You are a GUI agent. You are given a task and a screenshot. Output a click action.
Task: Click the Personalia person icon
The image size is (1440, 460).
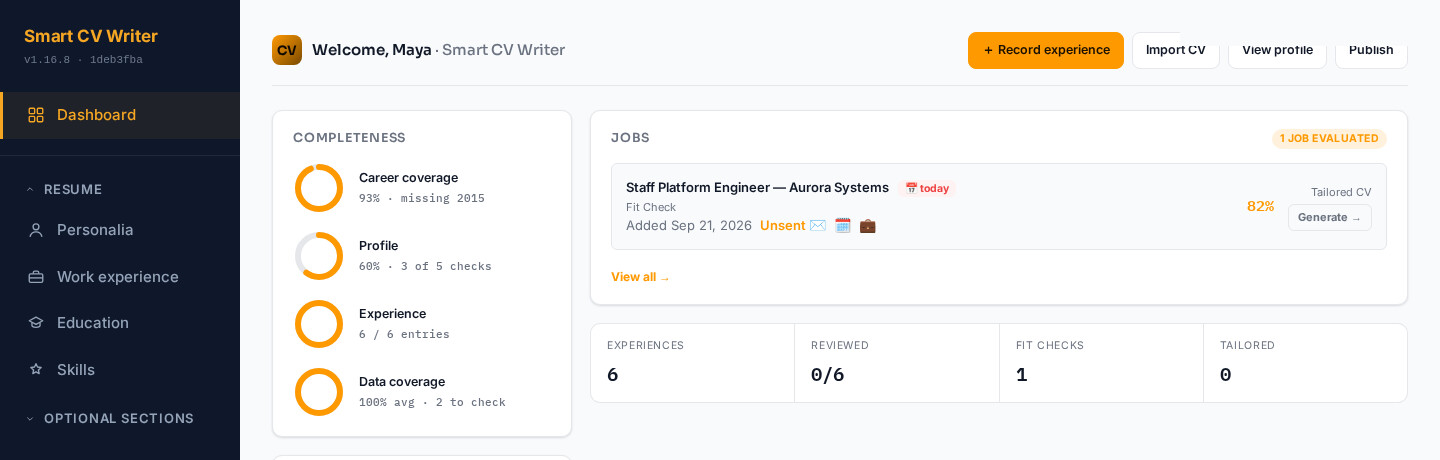pyautogui.click(x=36, y=230)
